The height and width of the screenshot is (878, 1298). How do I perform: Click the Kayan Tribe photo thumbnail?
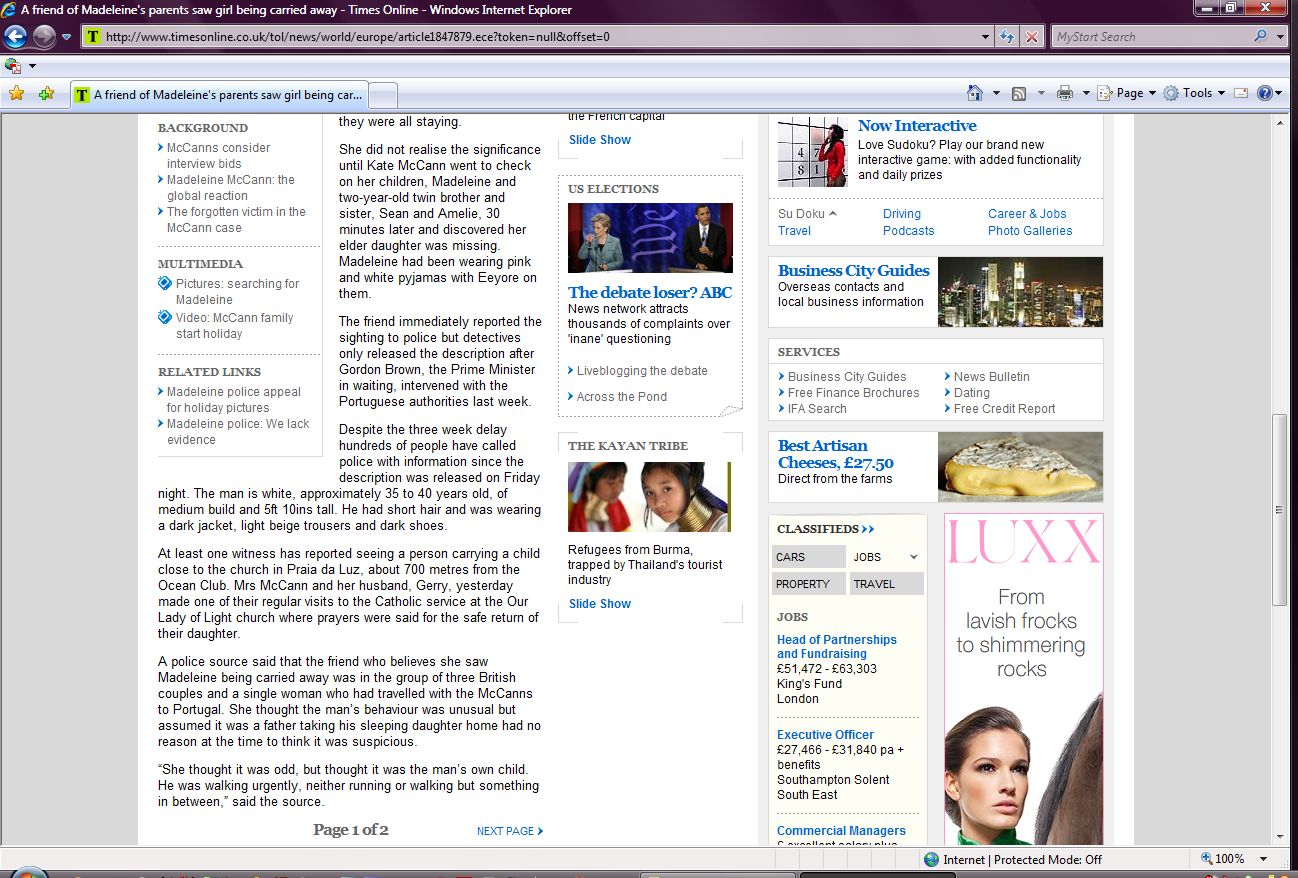click(649, 497)
